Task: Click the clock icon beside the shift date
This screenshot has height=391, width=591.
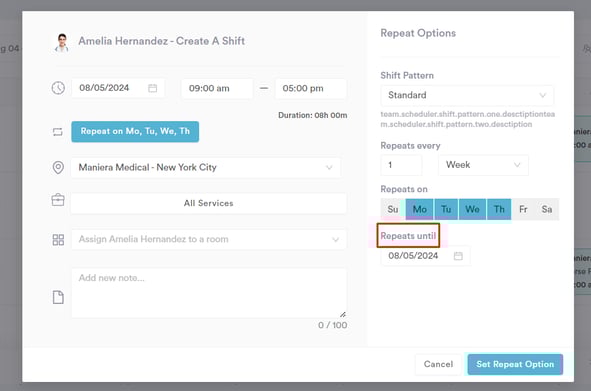Action: pyautogui.click(x=58, y=88)
